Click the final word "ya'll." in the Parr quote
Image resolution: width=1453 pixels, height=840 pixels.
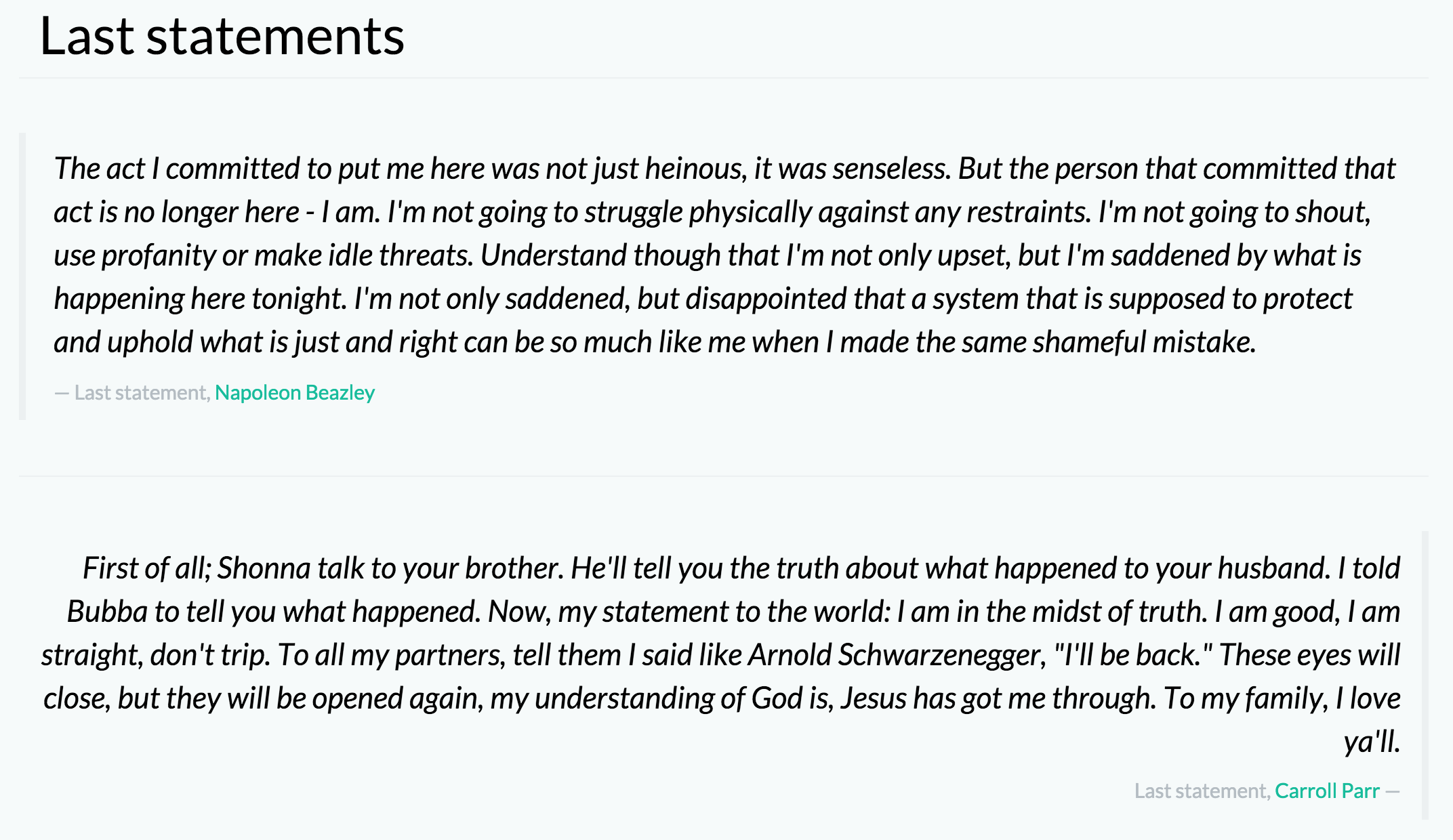pos(1372,742)
